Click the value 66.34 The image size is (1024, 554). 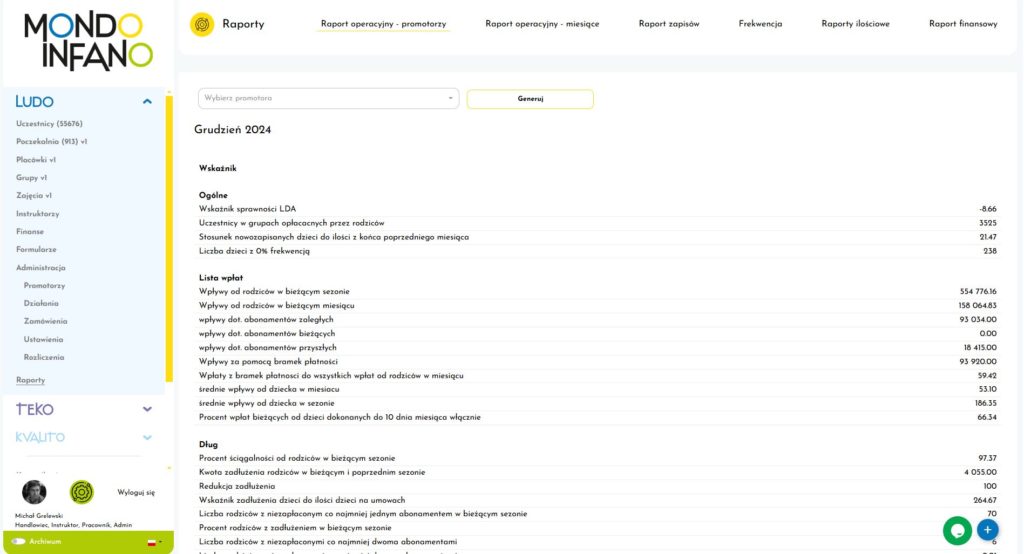click(987, 417)
